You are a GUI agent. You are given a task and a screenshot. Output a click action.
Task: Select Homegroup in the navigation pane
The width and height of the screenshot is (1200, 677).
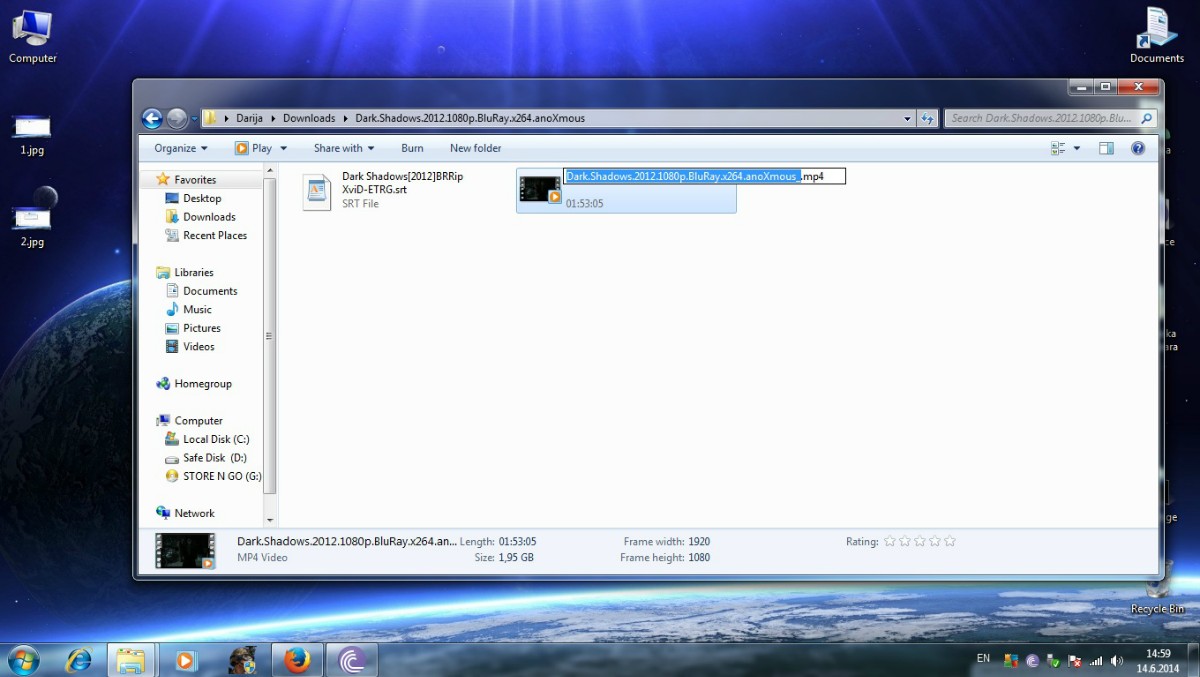[203, 383]
